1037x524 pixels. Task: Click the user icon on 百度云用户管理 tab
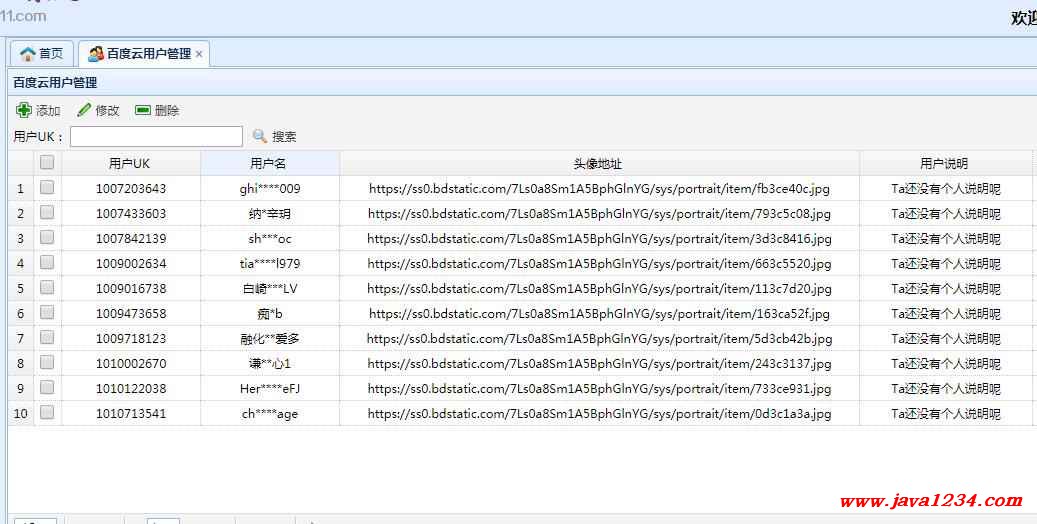click(x=96, y=54)
